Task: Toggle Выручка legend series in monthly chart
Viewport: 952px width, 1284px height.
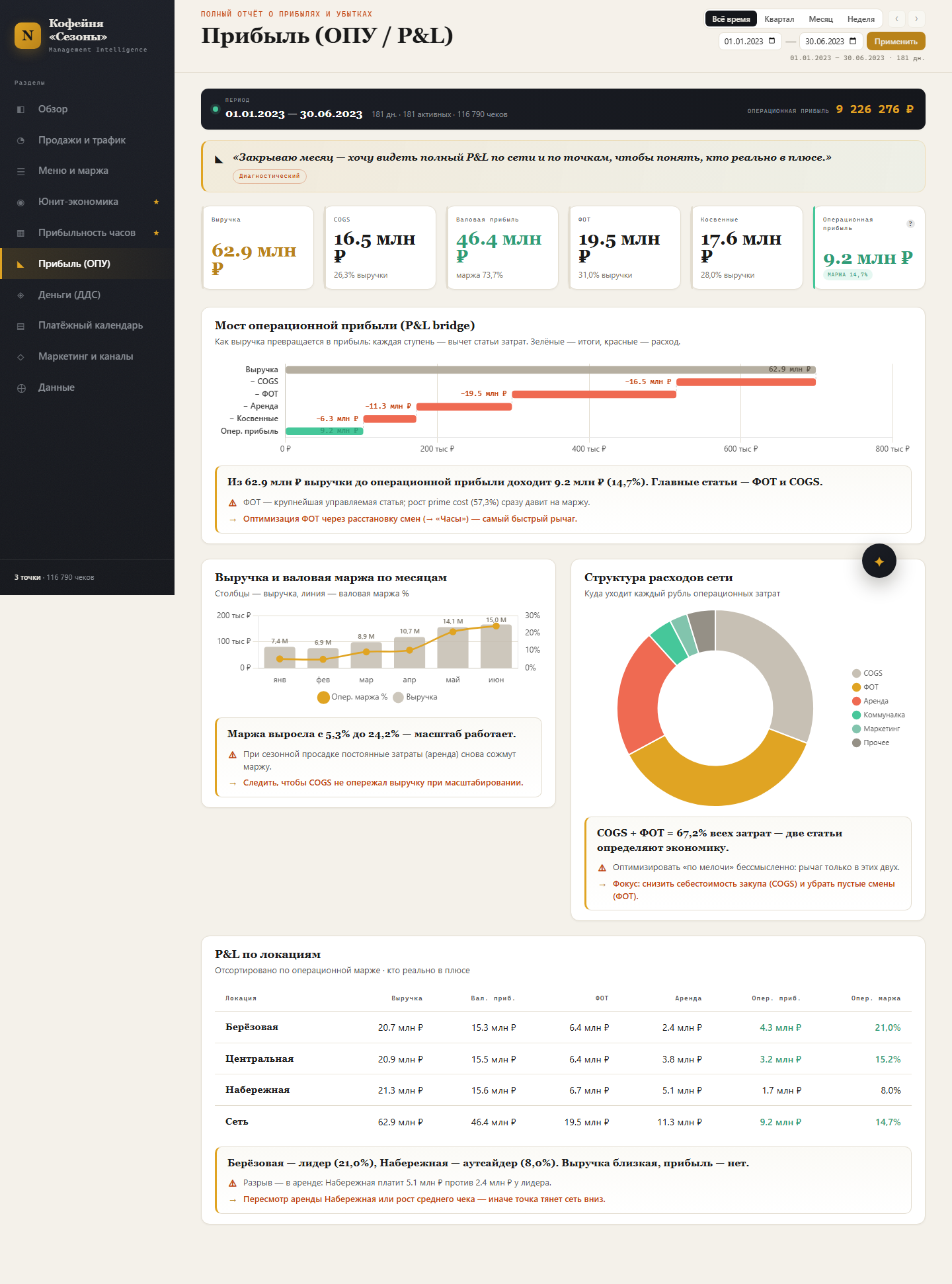Action: pyautogui.click(x=415, y=697)
